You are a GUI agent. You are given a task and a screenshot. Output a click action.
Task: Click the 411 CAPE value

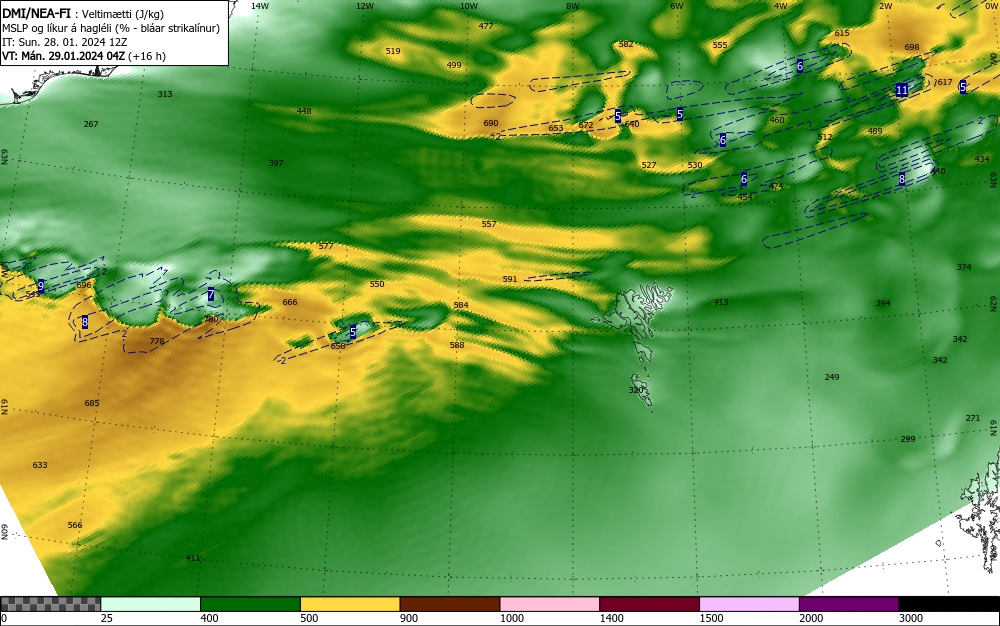[193, 558]
